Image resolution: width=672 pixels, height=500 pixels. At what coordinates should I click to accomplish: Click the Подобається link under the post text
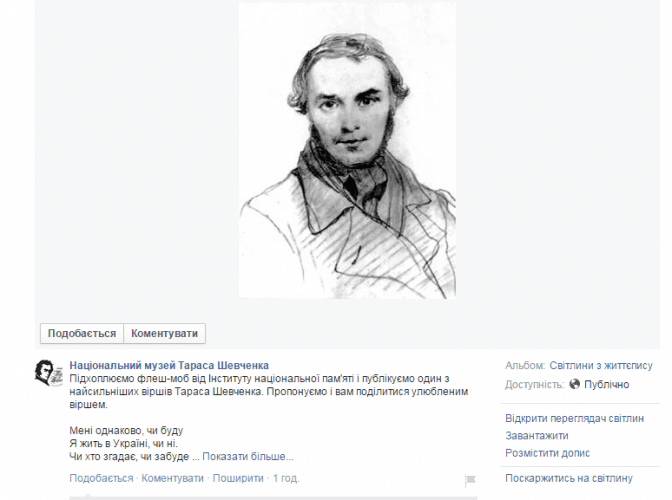[101, 478]
